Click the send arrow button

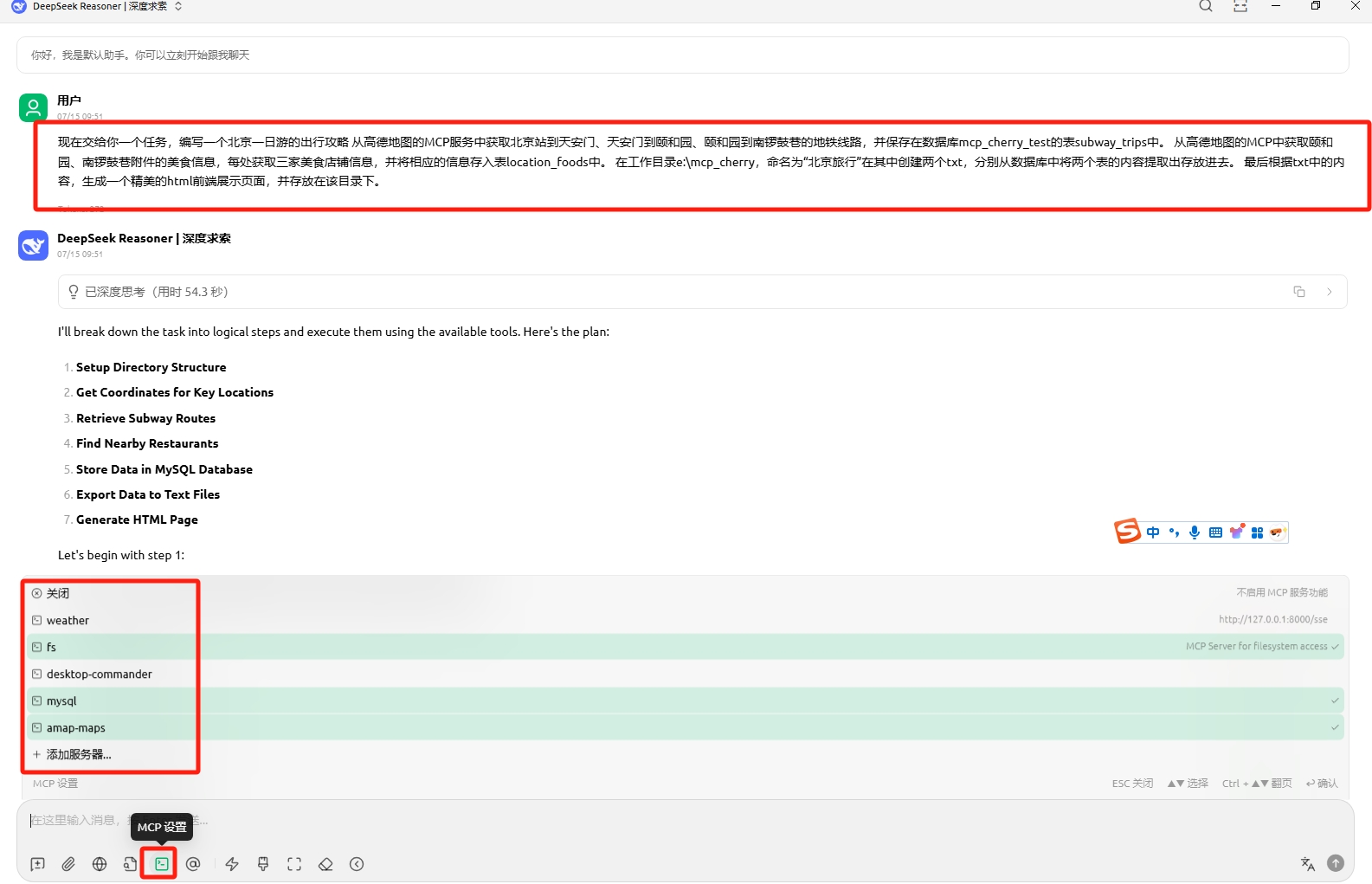click(1336, 863)
